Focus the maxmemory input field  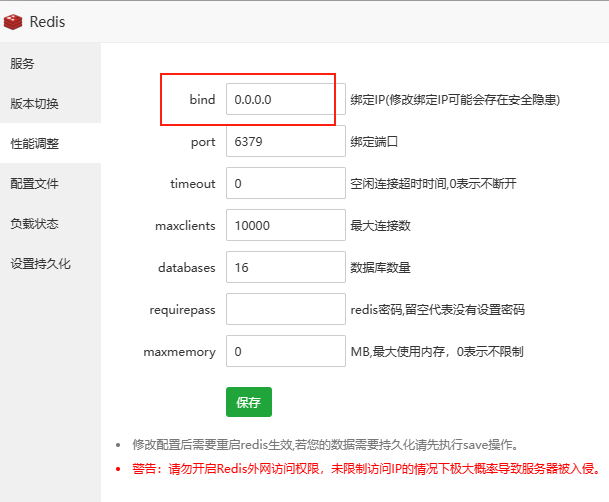(x=286, y=351)
